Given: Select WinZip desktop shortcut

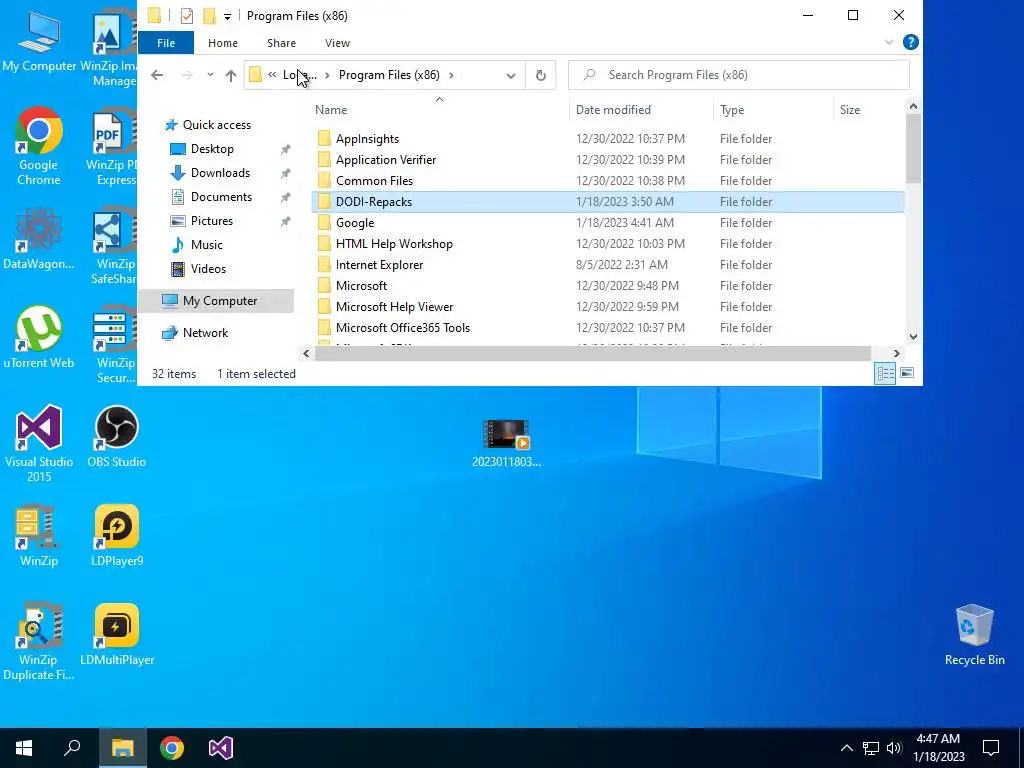Looking at the screenshot, I should pos(39,536).
